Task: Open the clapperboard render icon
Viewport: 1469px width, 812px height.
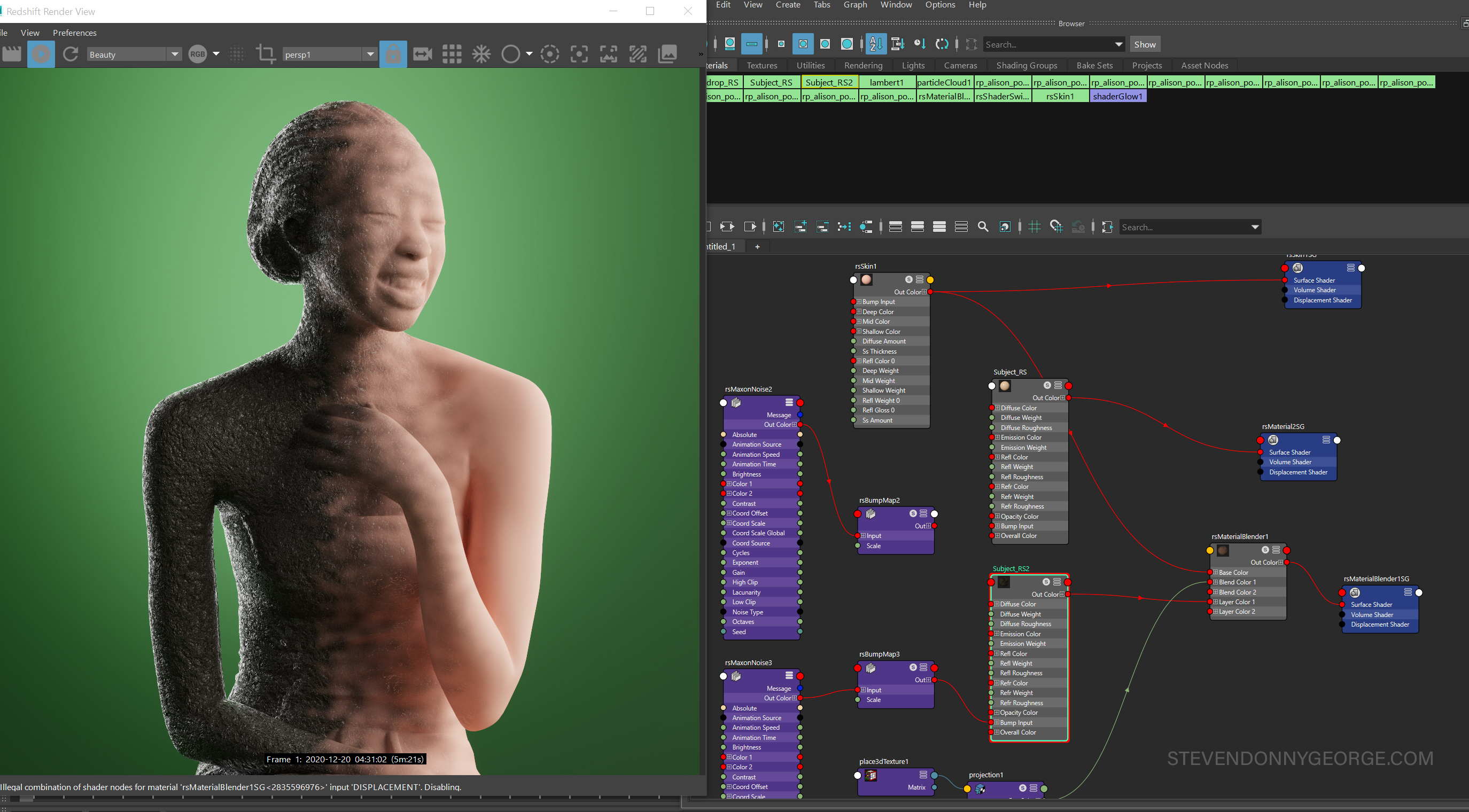Action: [11, 54]
